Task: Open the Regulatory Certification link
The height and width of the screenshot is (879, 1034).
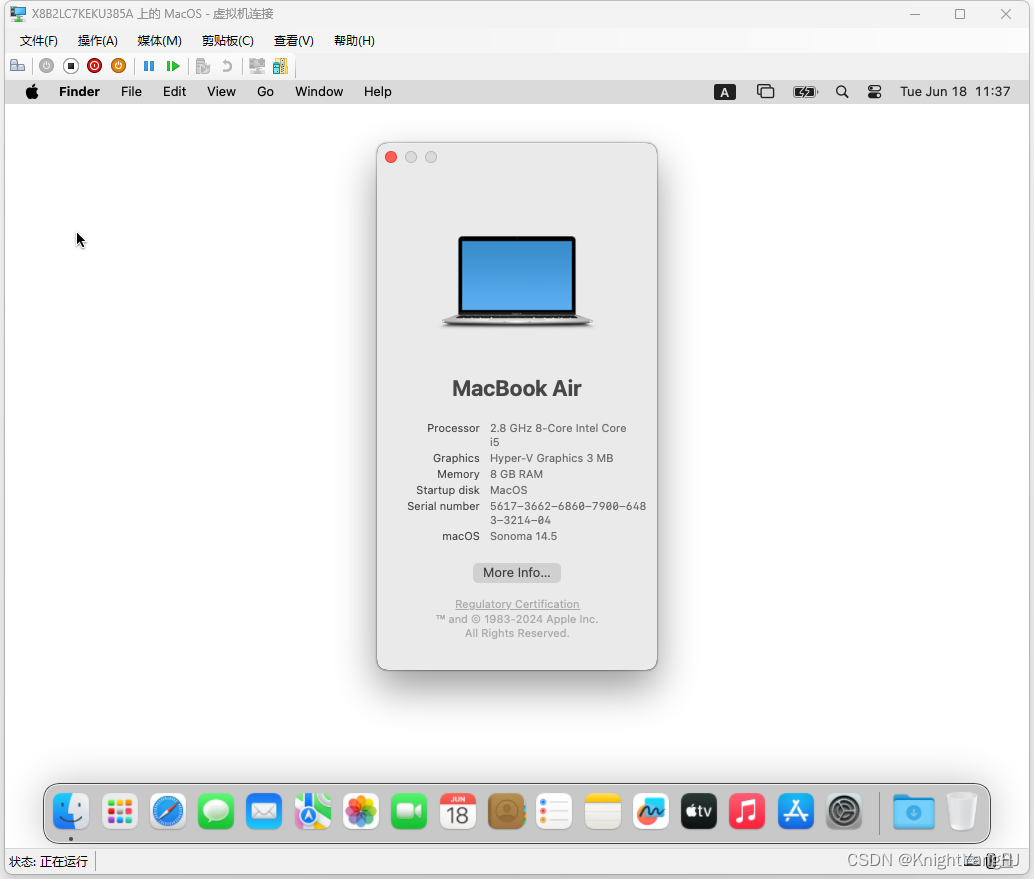Action: point(517,604)
